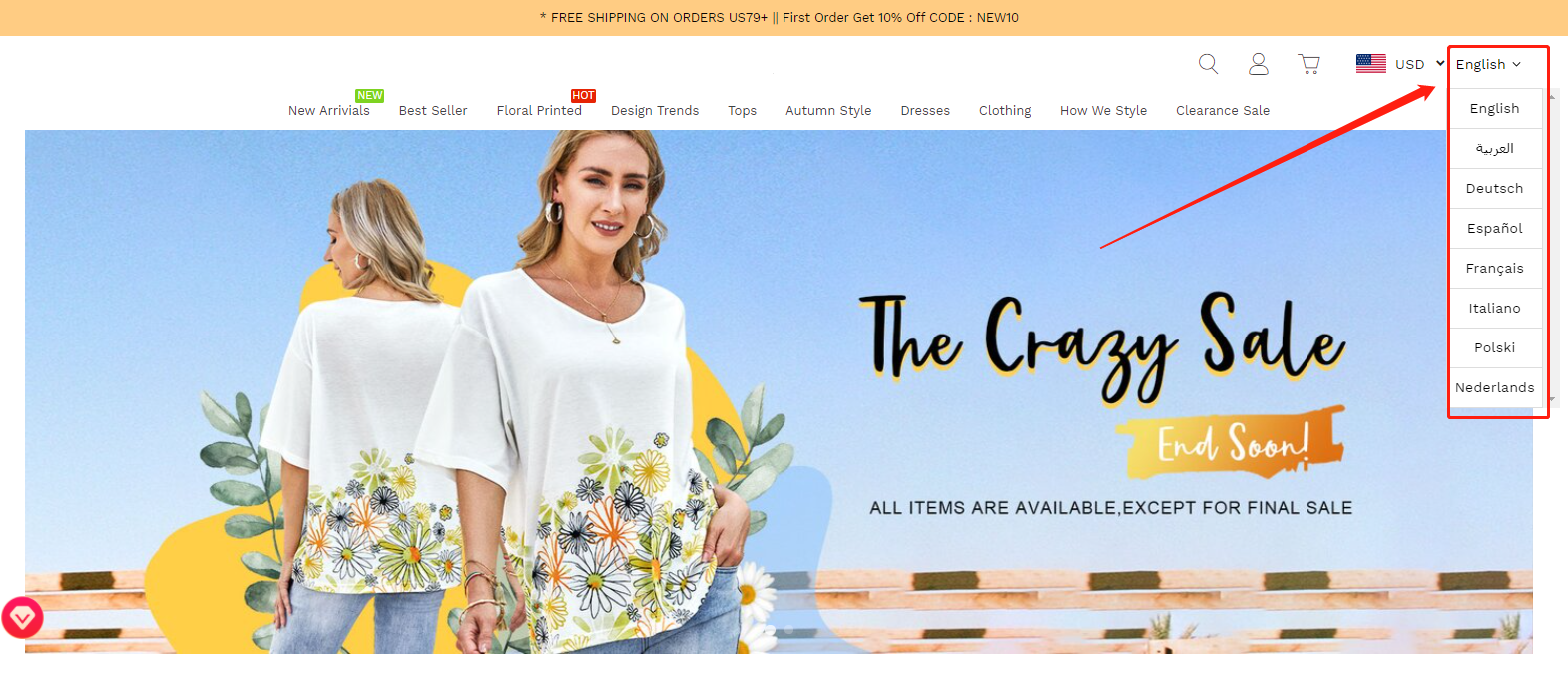Choose Nederlands language option
This screenshot has height=674, width=1568.
[1494, 387]
